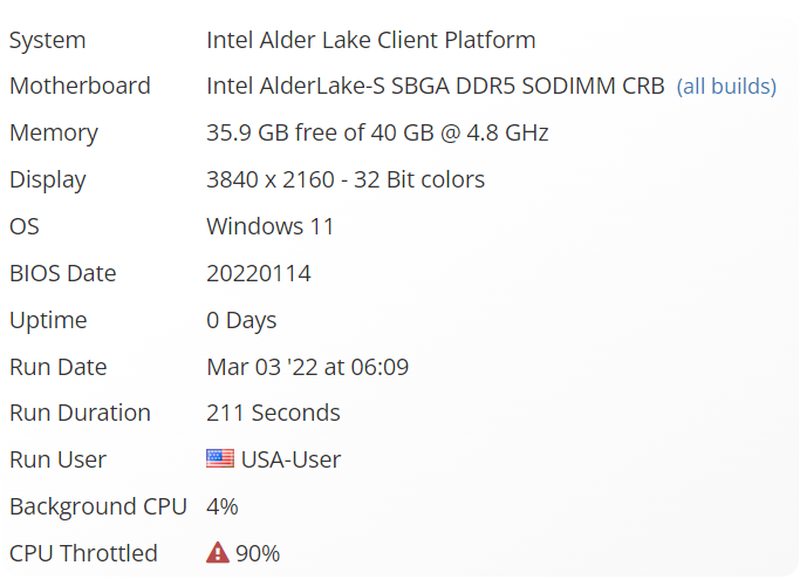Click the USA-User run user name

point(291,460)
